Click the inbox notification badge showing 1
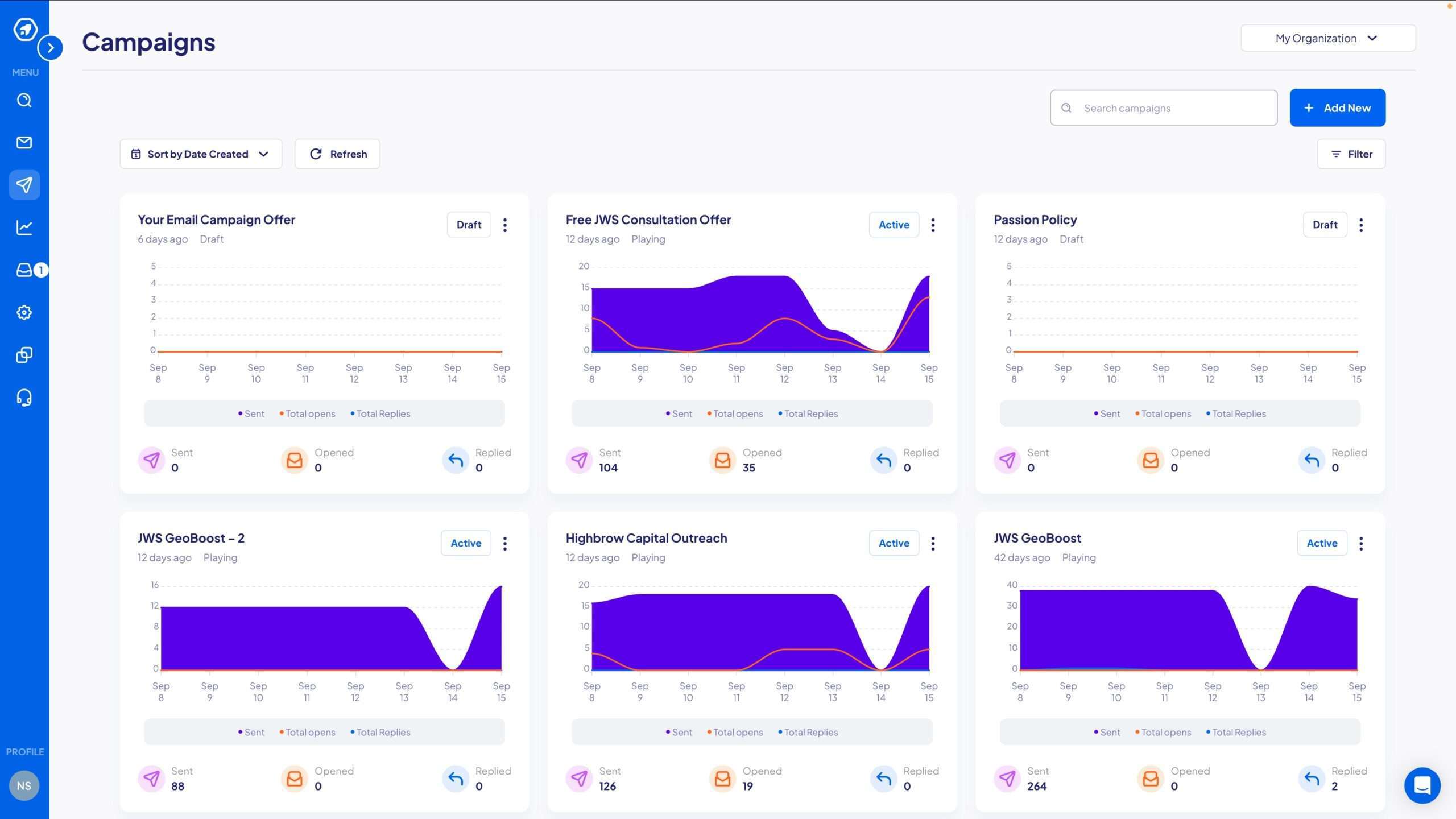The image size is (1456, 819). pyautogui.click(x=41, y=270)
